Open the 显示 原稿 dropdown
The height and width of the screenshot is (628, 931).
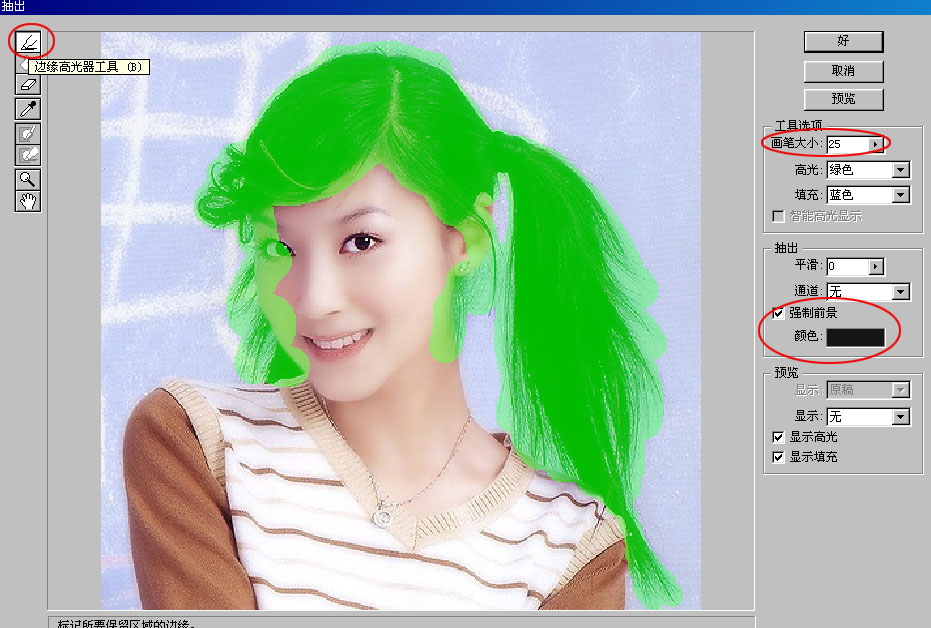pos(868,390)
